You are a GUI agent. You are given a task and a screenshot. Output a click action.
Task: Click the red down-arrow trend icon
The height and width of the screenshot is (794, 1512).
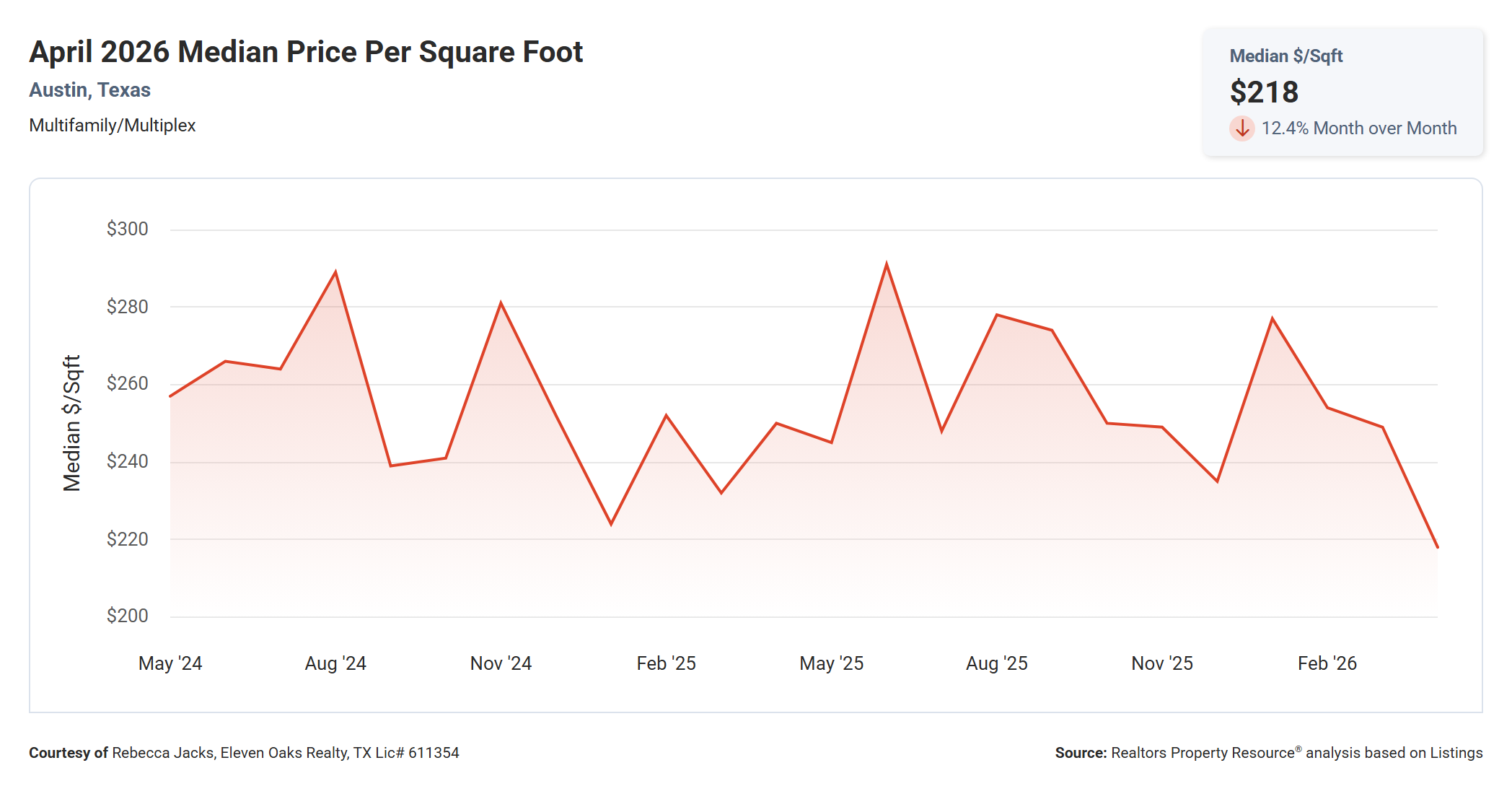1241,128
